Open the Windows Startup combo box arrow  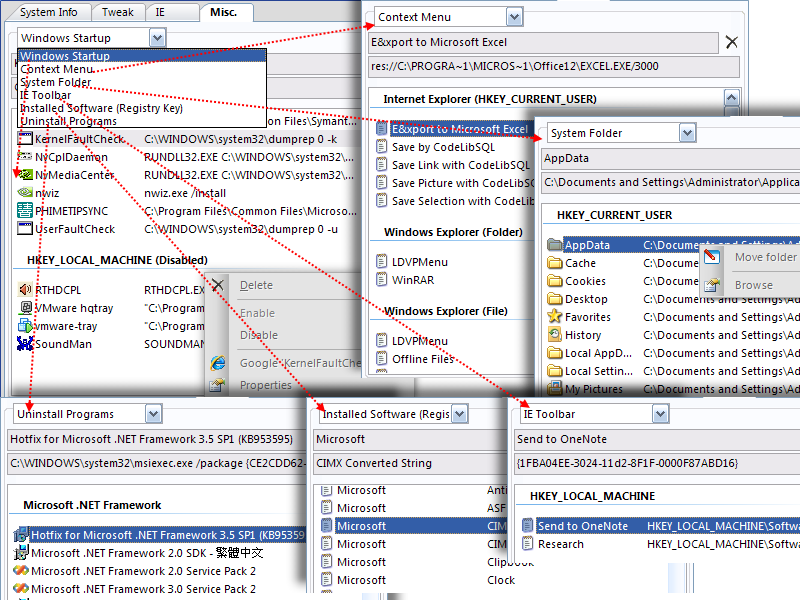157,38
